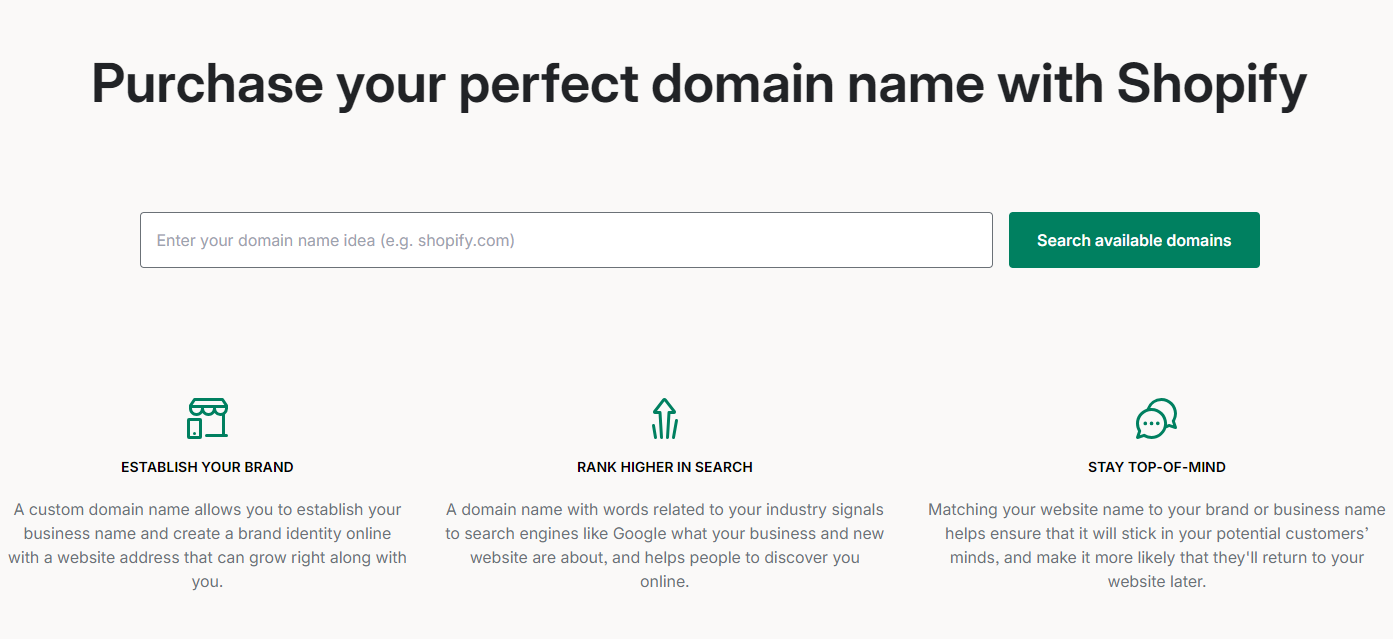This screenshot has height=639, width=1393.
Task: Click the main page heading
Action: tap(697, 84)
